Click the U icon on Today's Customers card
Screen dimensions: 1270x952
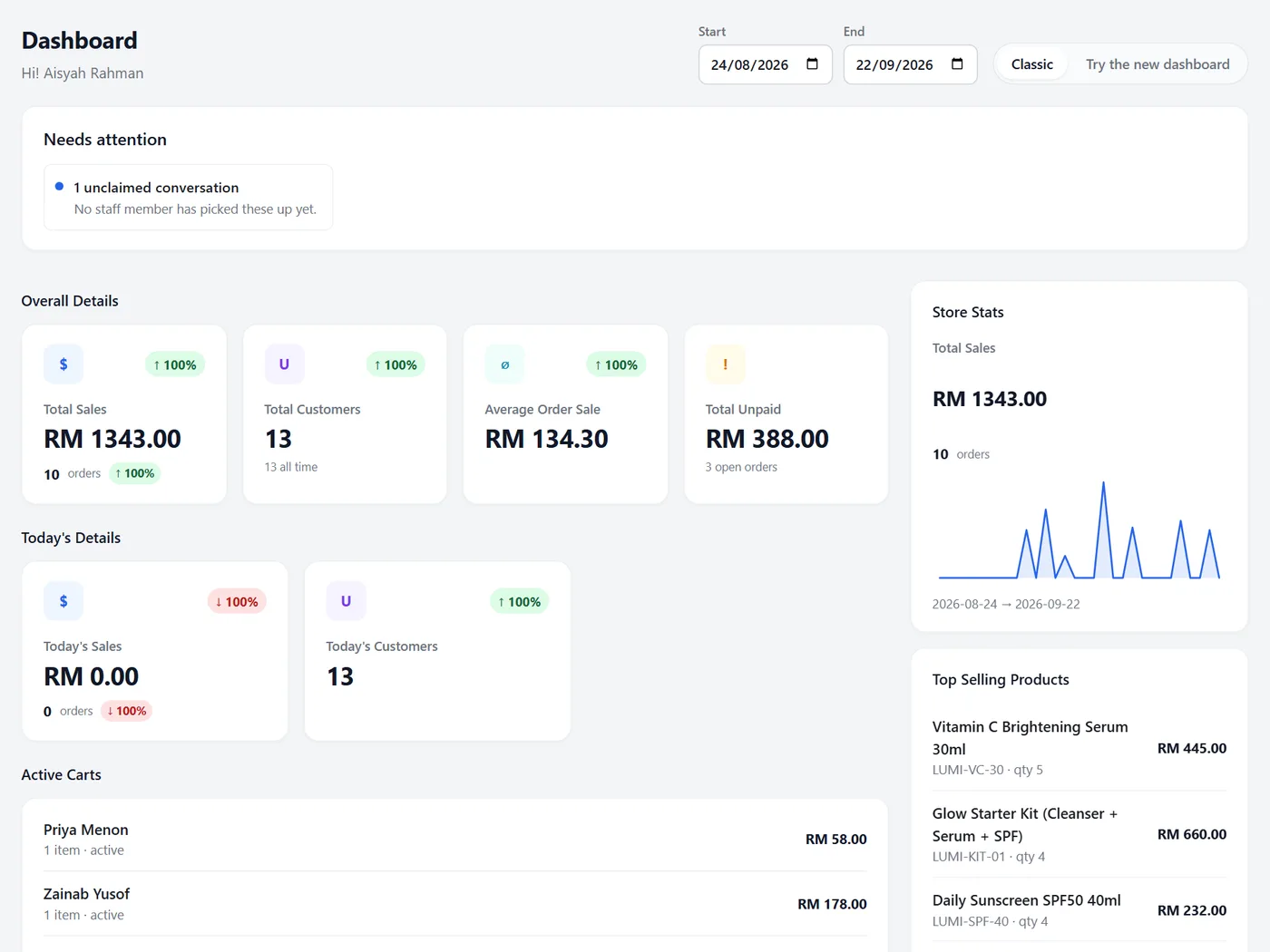pyautogui.click(x=346, y=601)
